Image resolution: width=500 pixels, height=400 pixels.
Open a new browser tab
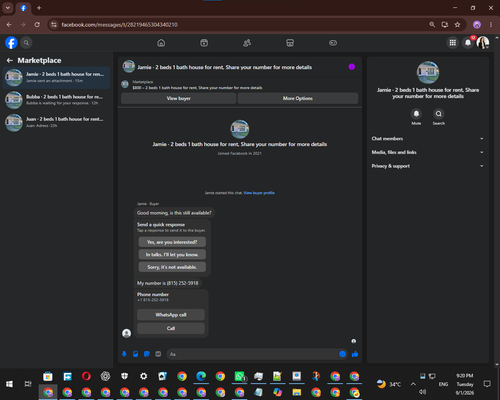pos(39,8)
